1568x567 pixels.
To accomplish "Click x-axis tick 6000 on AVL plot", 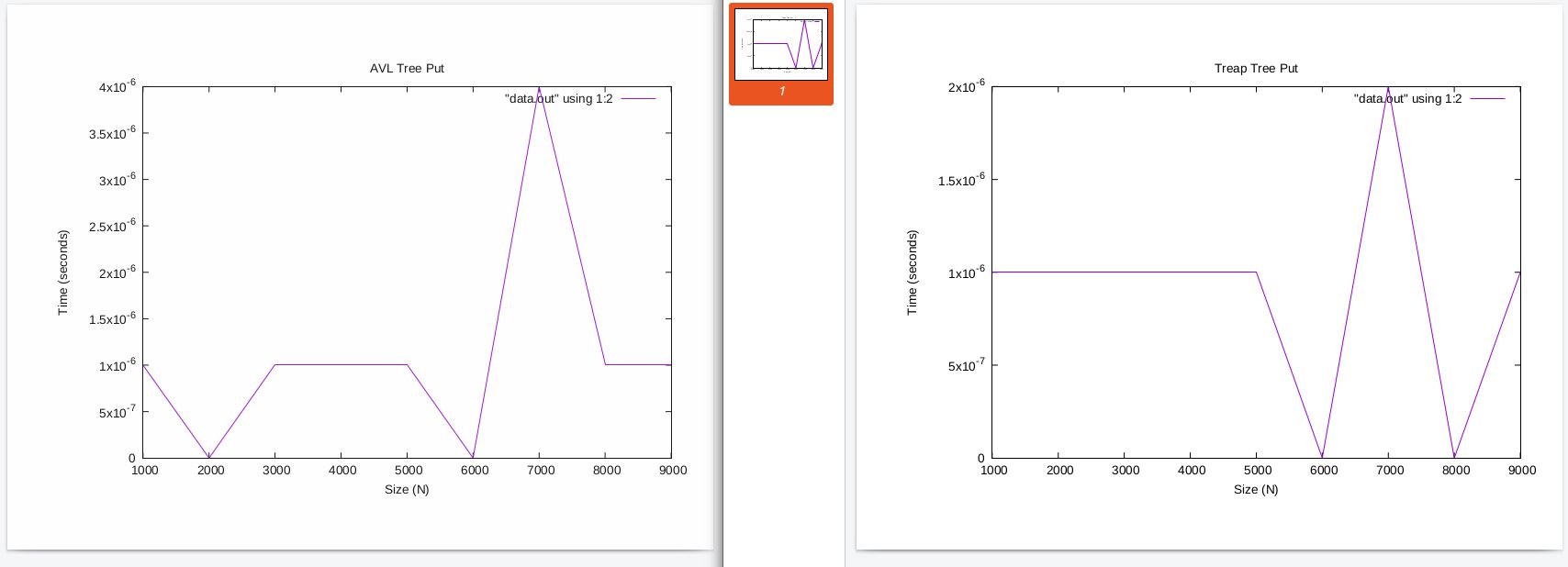I will coord(475,471).
